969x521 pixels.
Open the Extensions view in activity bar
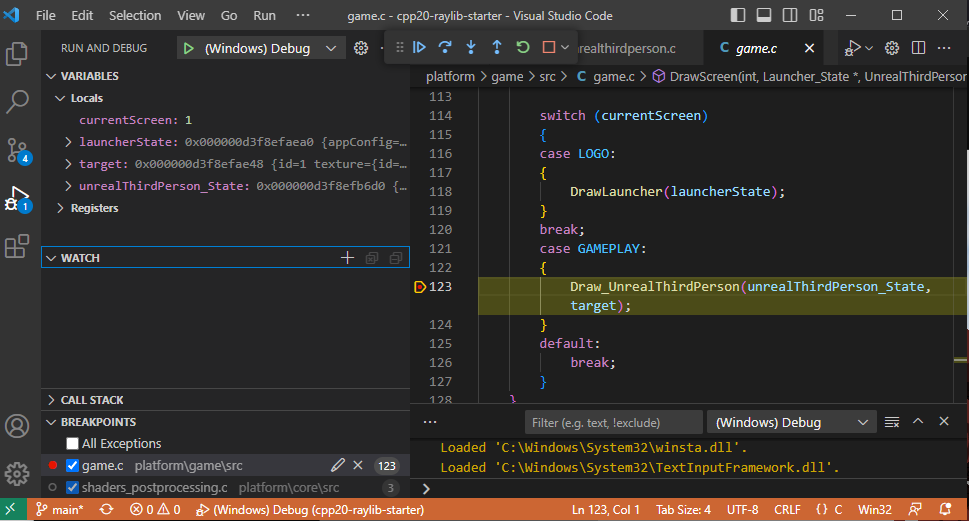[x=17, y=246]
